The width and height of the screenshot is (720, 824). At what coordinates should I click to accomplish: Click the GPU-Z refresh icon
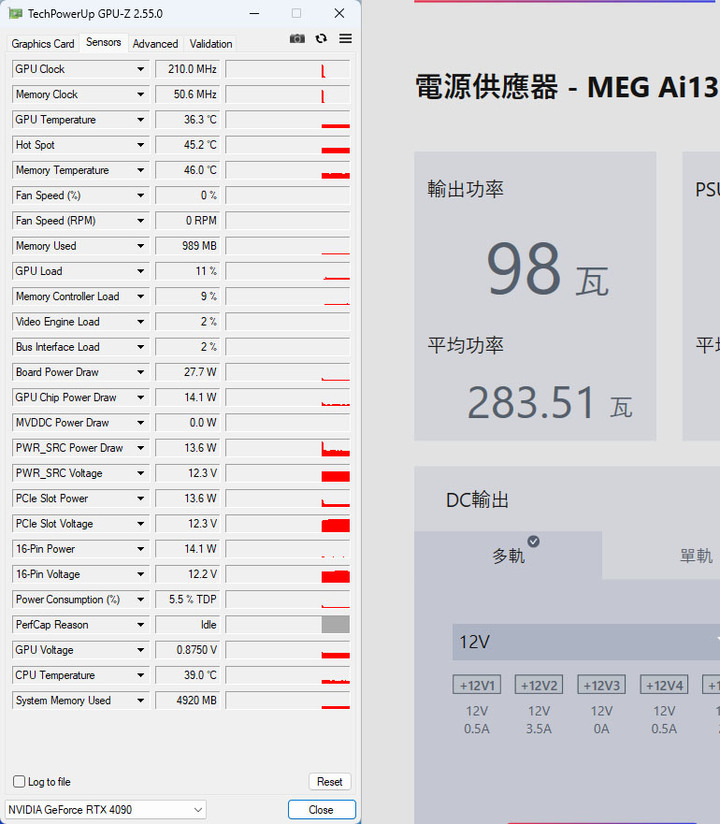[321, 38]
